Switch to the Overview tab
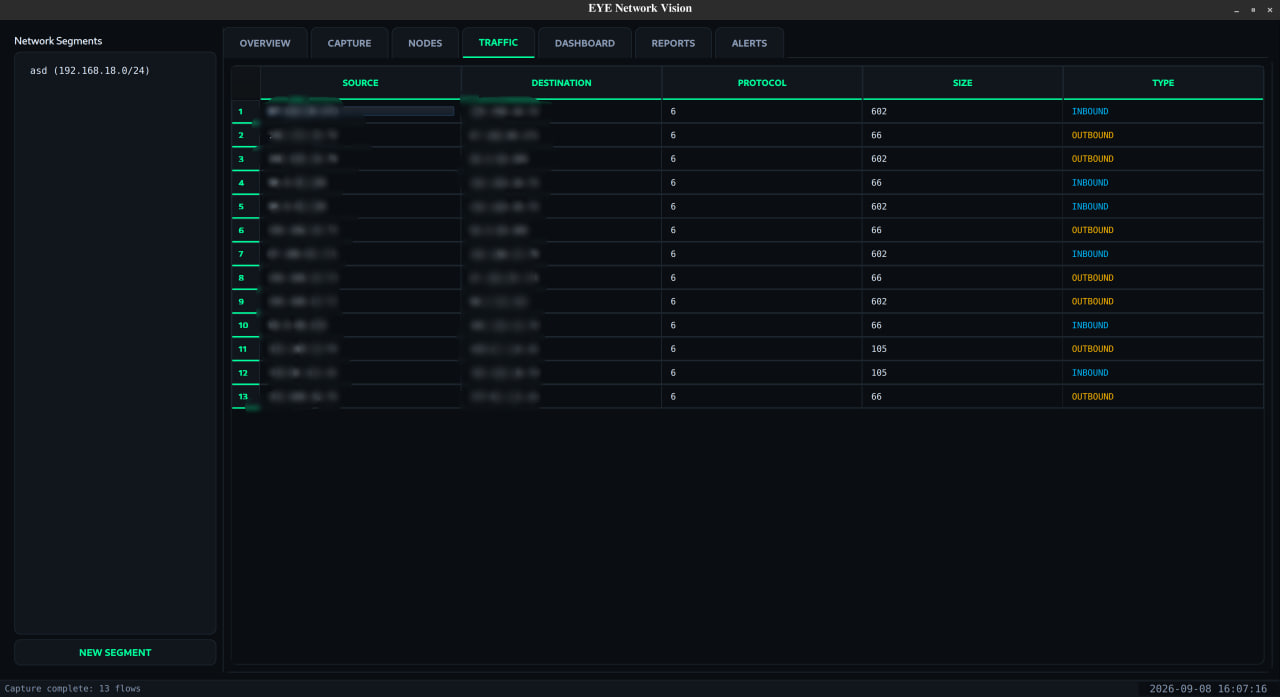Screen dimensions: 1280x697 pyautogui.click(x=265, y=43)
